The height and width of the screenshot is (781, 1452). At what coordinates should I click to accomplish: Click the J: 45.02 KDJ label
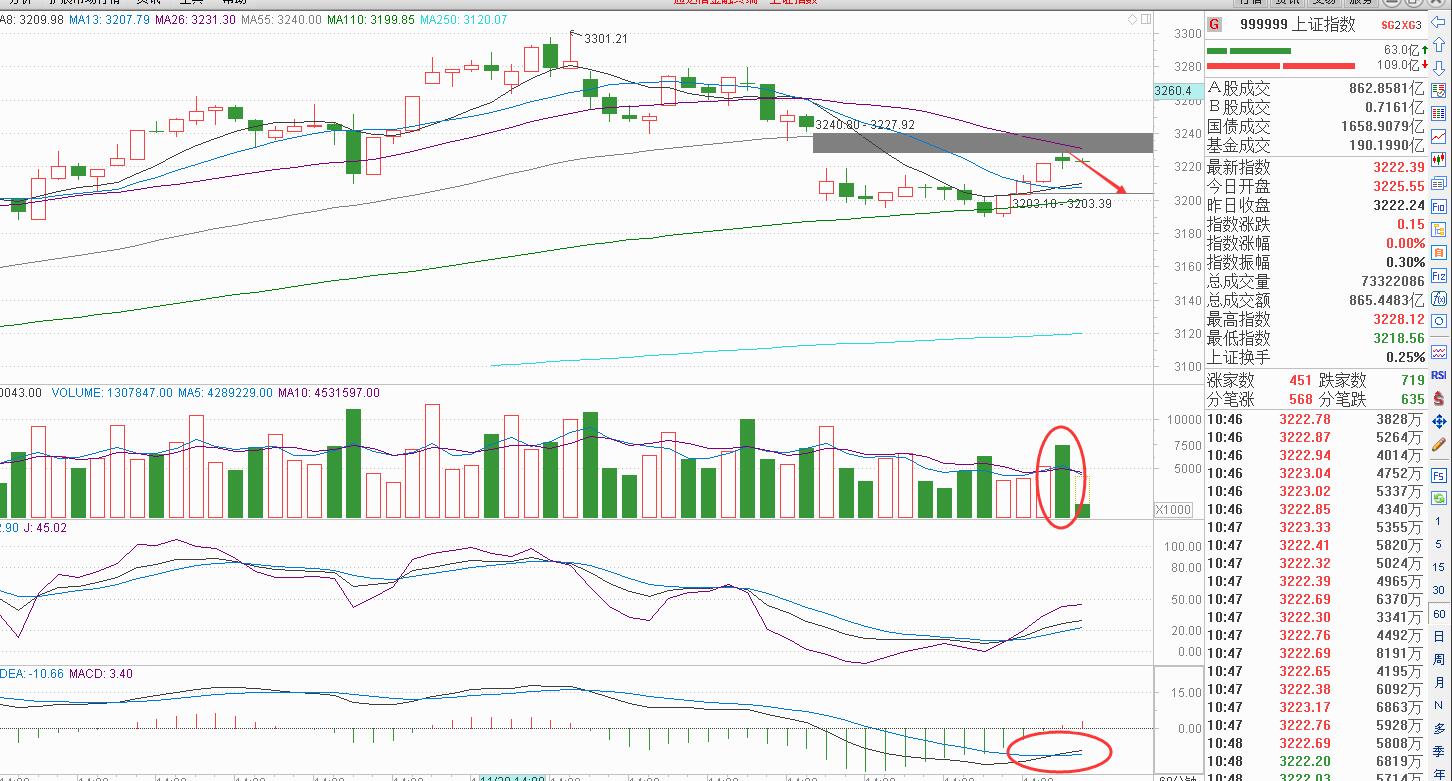pyautogui.click(x=45, y=527)
